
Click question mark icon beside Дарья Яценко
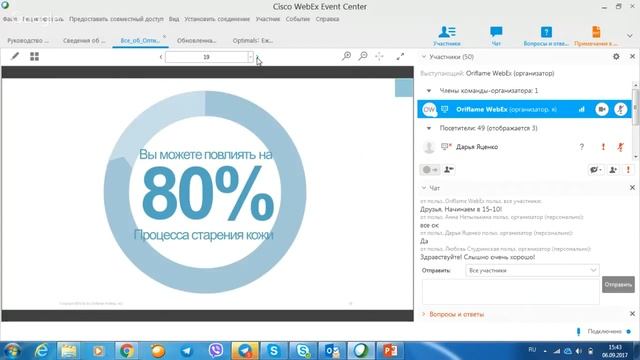click(x=582, y=147)
